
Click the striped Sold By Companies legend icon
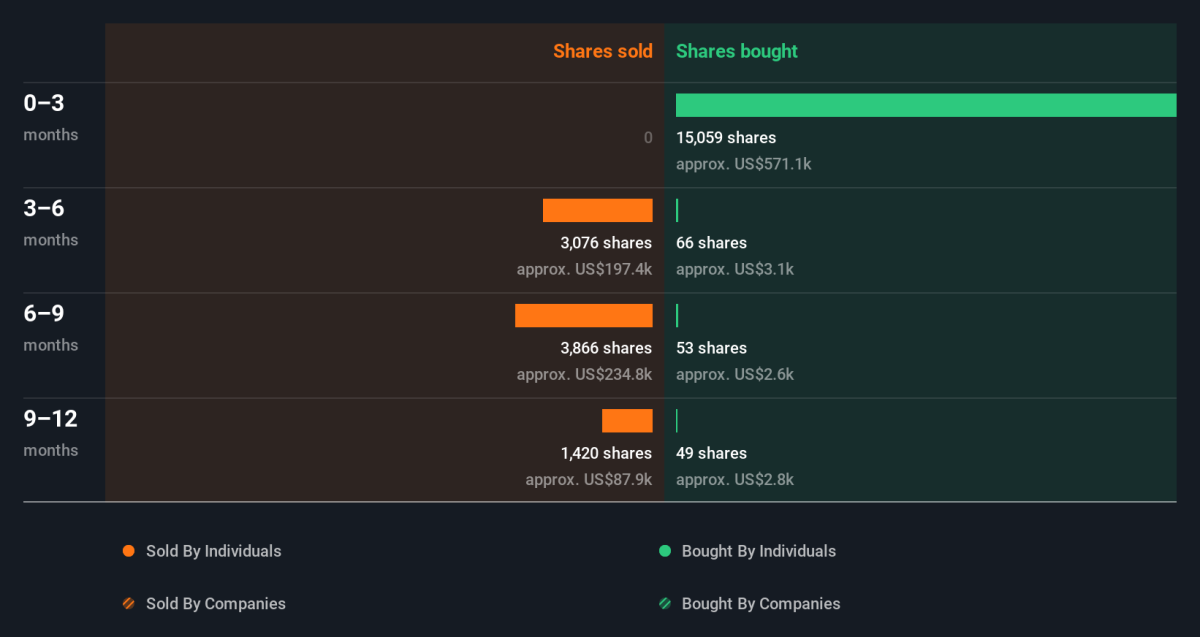point(128,604)
